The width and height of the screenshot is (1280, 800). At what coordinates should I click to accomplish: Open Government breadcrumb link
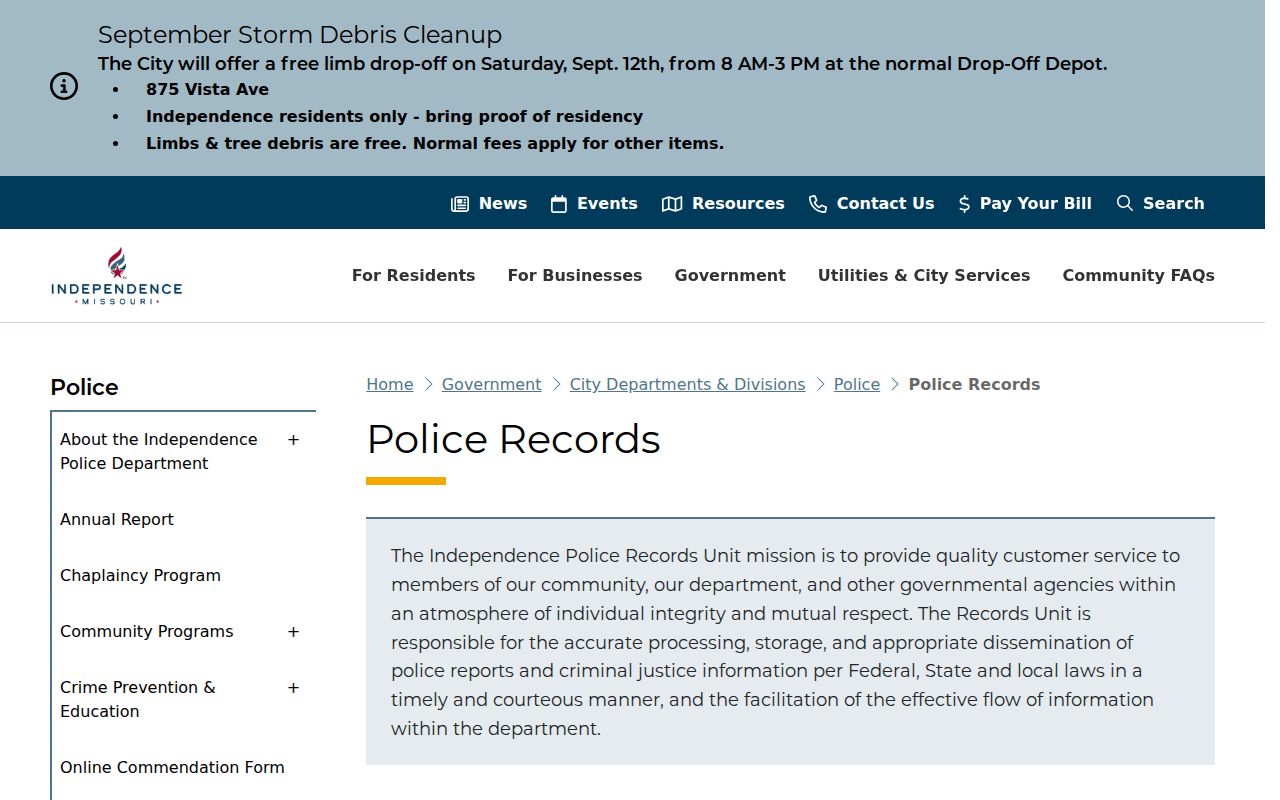[491, 384]
